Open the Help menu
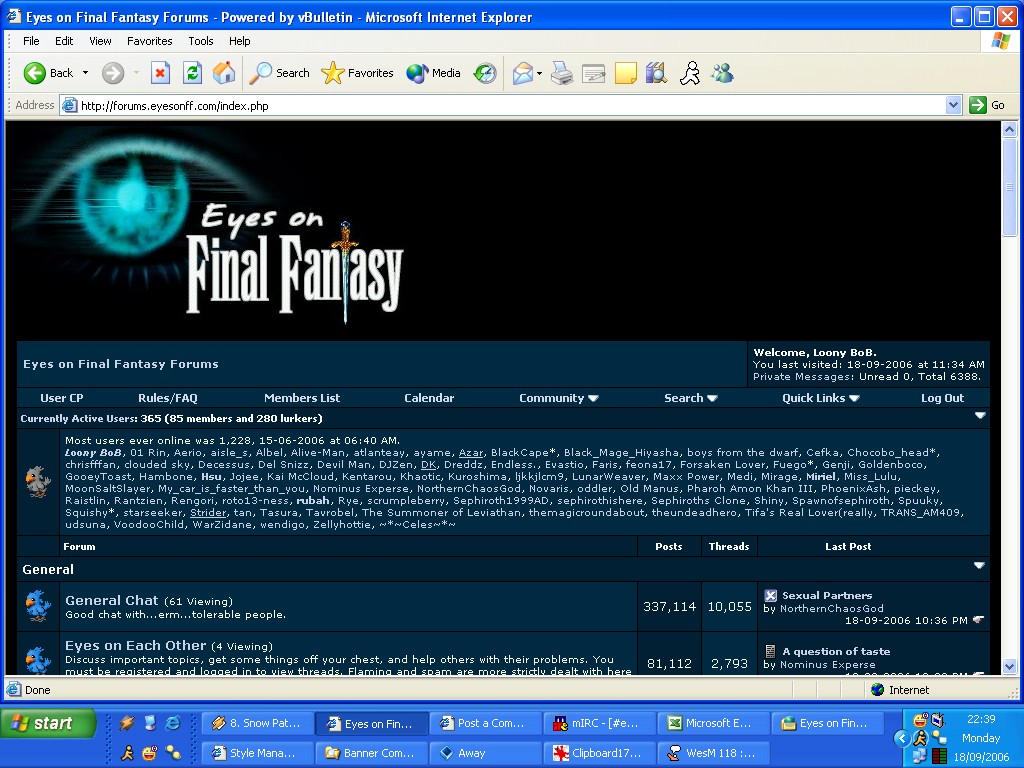The image size is (1024, 768). 240,41
